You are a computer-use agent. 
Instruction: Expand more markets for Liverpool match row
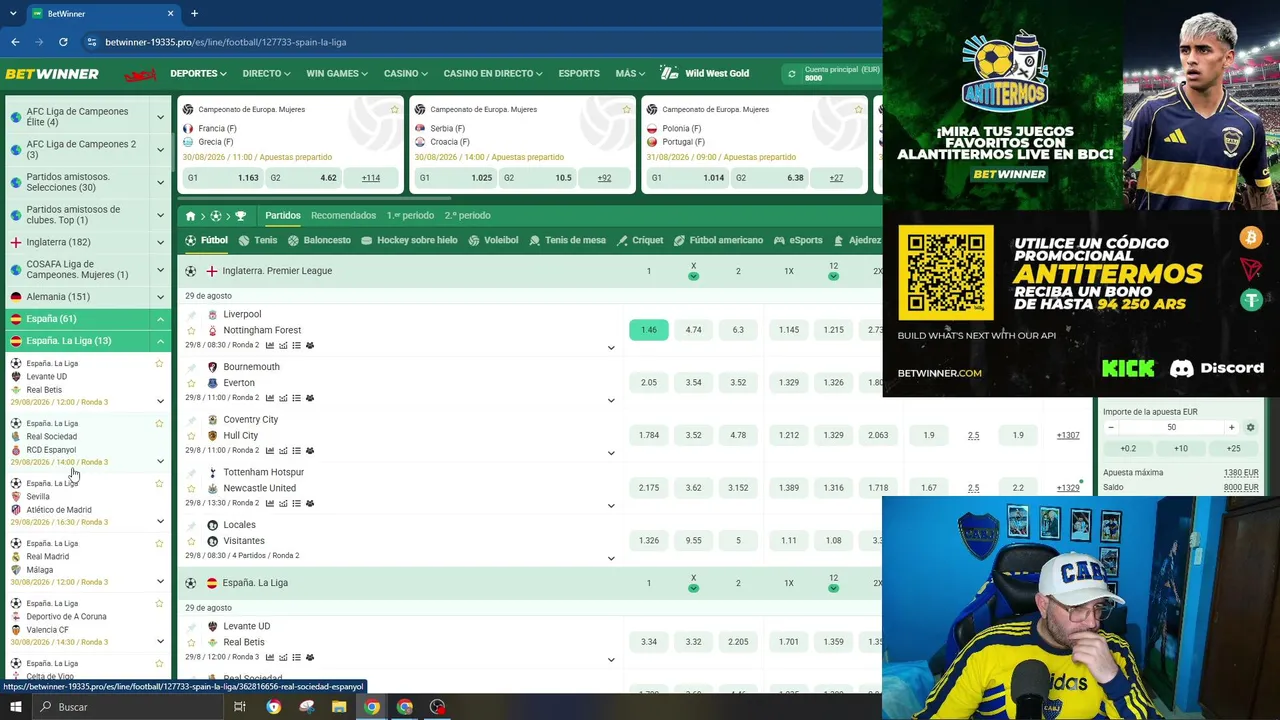tap(611, 348)
